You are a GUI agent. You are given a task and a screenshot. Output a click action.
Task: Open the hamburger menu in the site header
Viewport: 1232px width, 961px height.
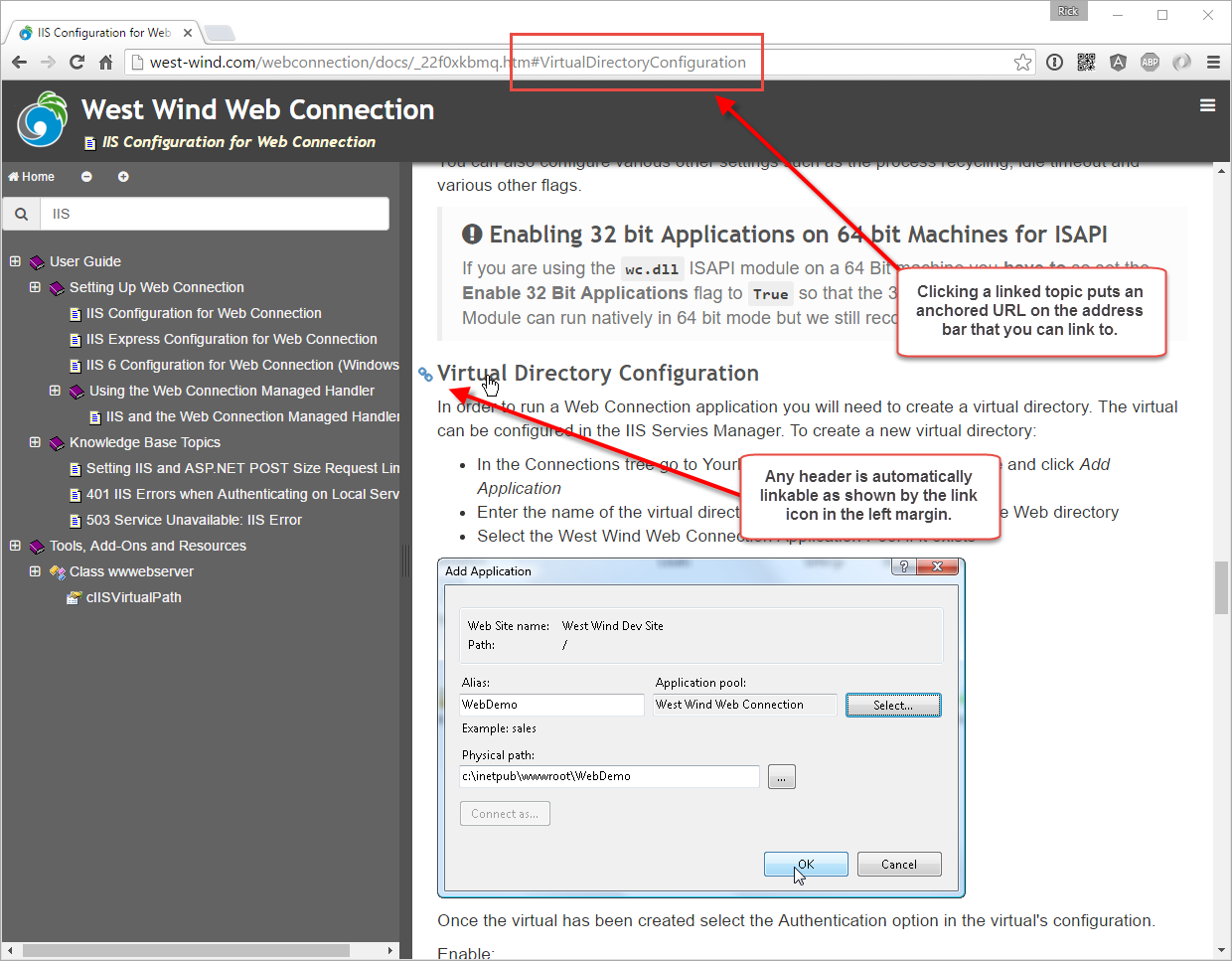[x=1207, y=105]
